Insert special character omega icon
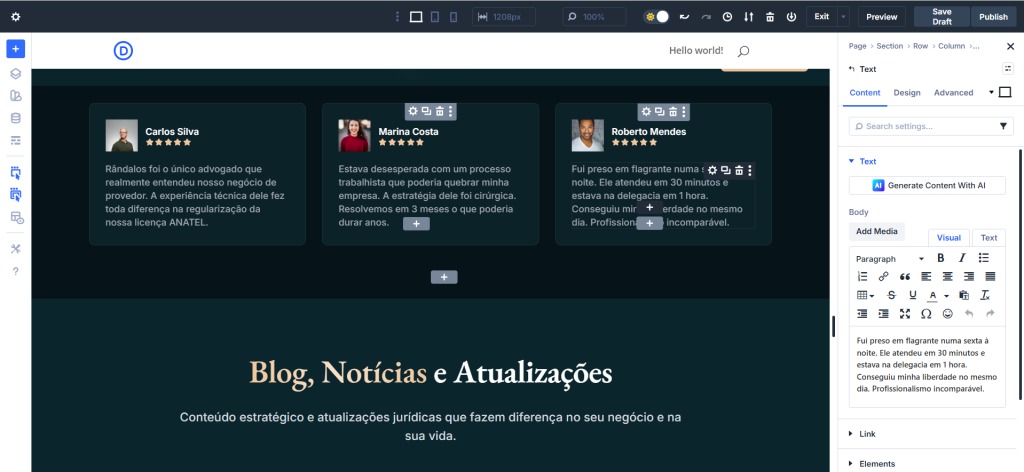The image size is (1024, 472). pos(926,314)
